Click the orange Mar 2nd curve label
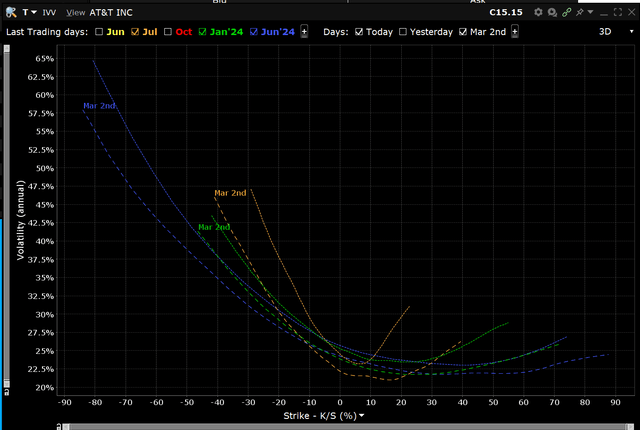This screenshot has height=430, width=640. pos(230,193)
